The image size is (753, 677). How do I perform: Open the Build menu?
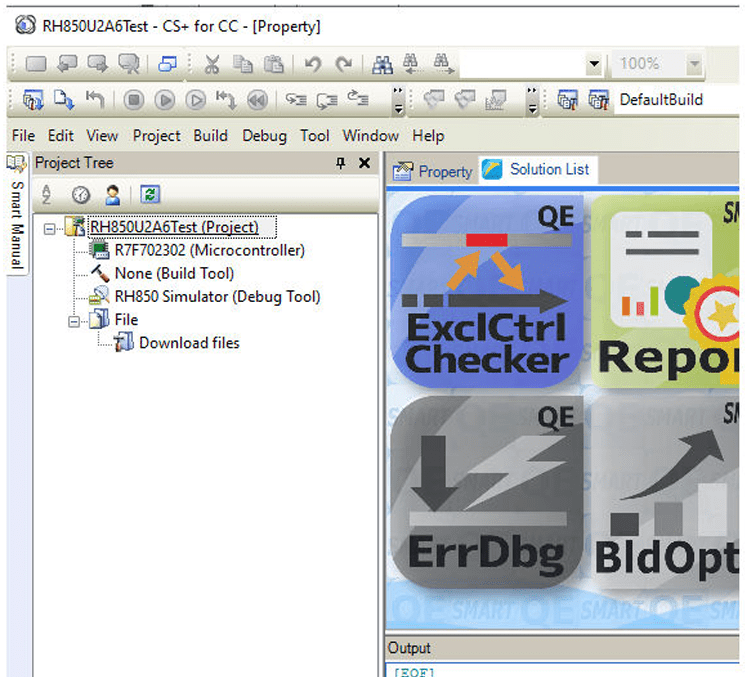click(x=210, y=135)
